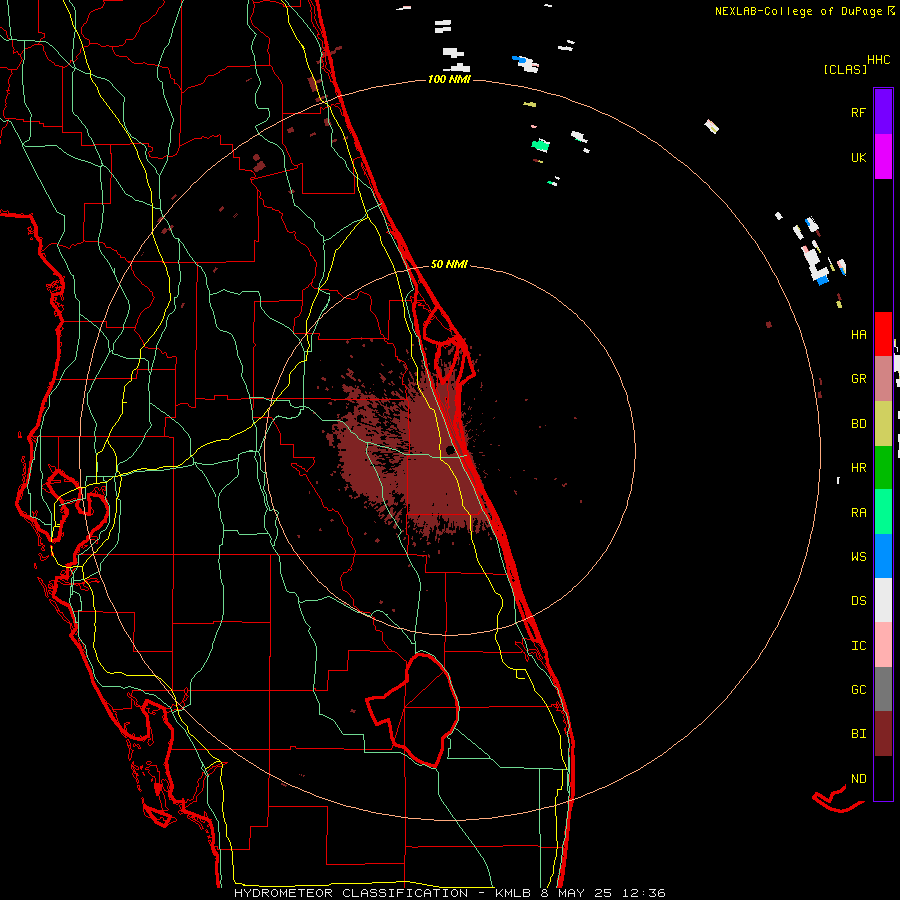Click the 'WS' legend label
900x900 pixels.
858,557
